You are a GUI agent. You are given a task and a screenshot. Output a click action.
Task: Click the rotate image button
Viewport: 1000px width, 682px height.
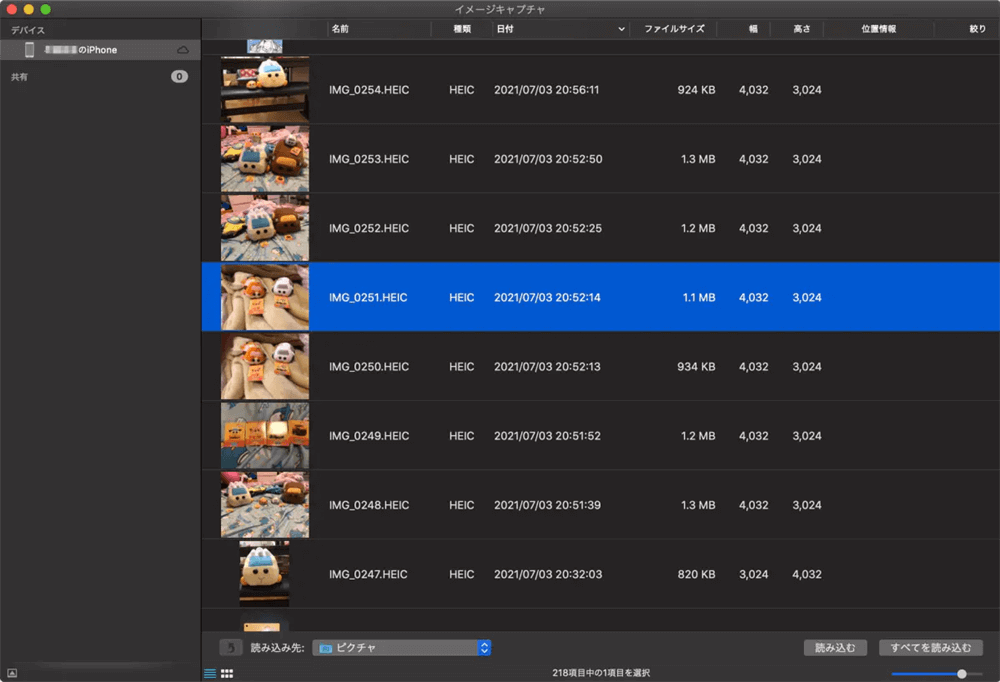click(x=230, y=648)
